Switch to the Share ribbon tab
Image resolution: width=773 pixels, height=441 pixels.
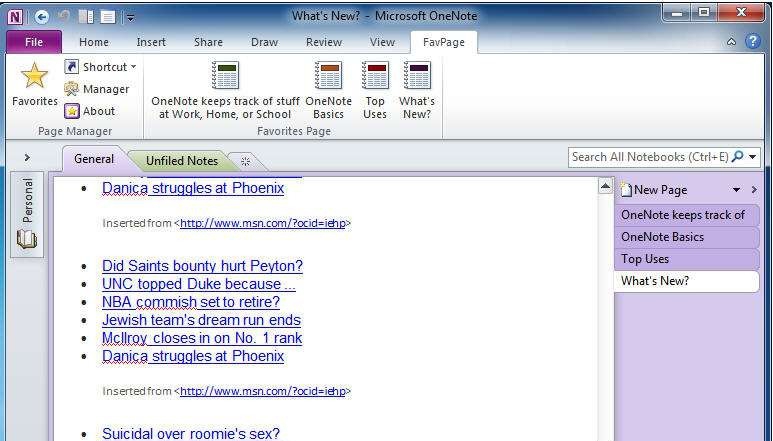(208, 42)
